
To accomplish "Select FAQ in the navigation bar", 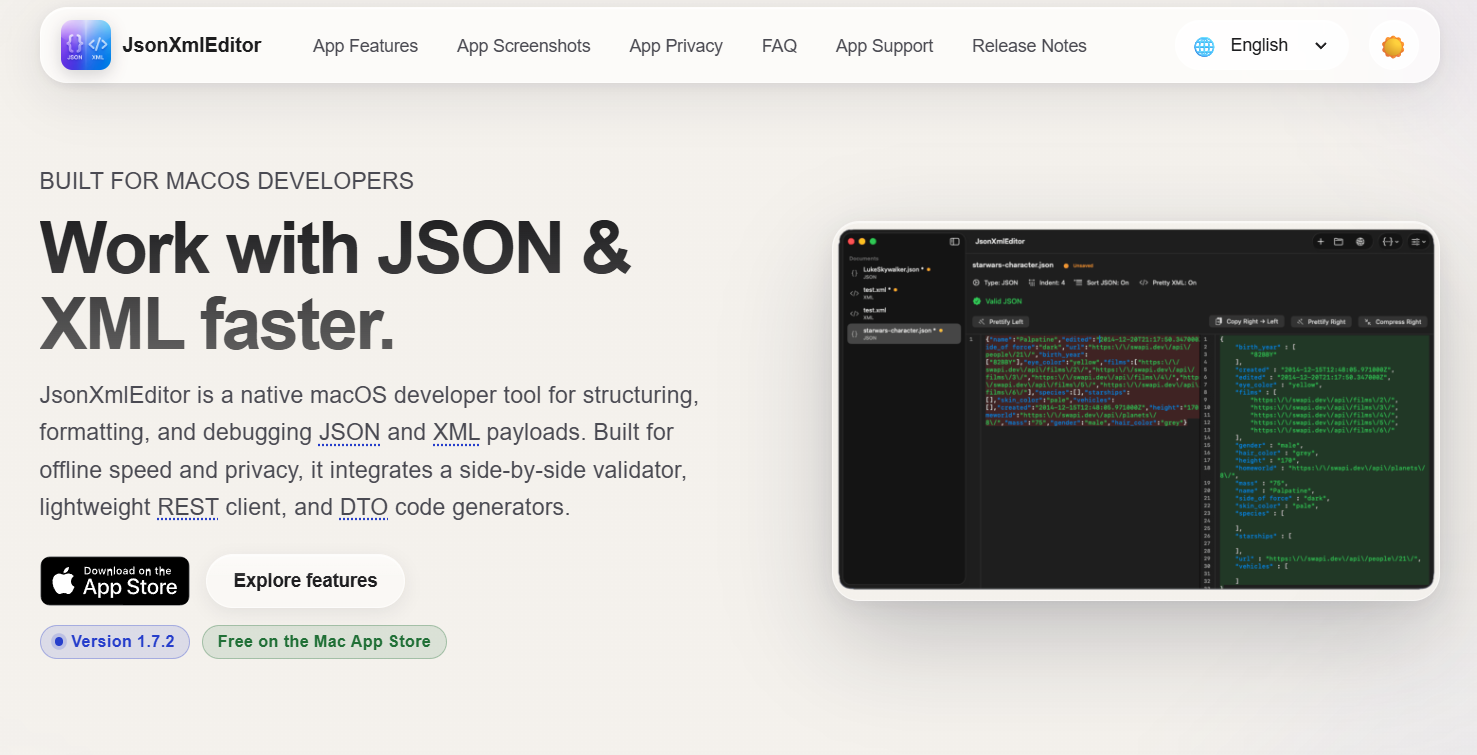I will tap(779, 46).
